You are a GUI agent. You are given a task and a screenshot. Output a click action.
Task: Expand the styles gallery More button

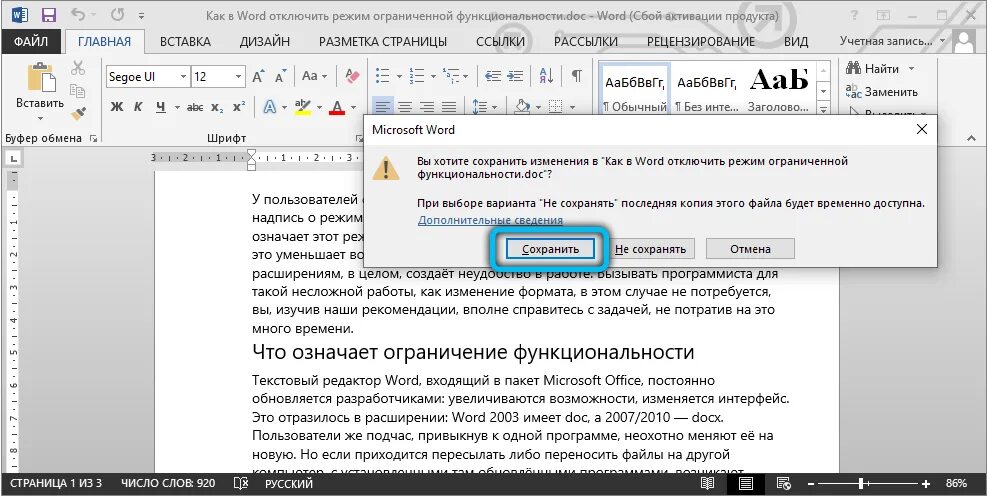(823, 108)
